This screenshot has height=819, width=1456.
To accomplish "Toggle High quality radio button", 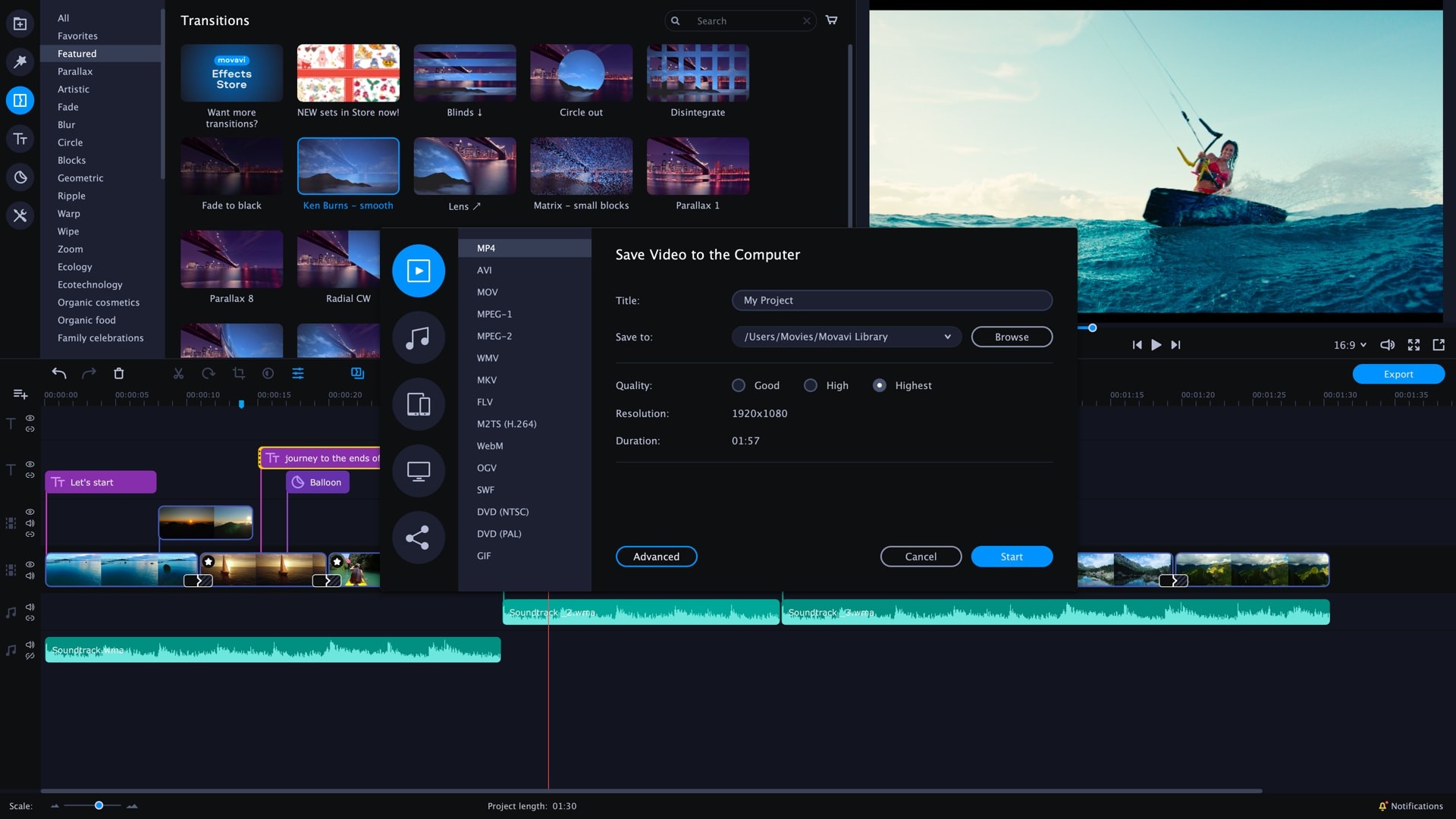I will click(x=809, y=385).
